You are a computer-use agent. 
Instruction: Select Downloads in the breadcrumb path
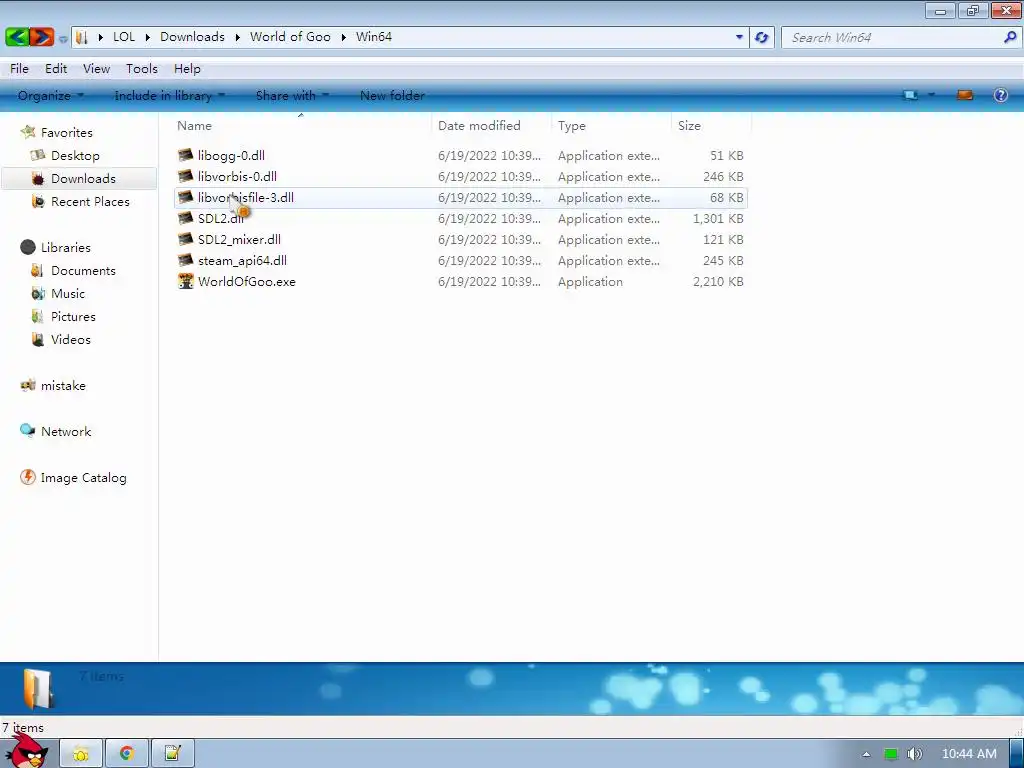192,37
